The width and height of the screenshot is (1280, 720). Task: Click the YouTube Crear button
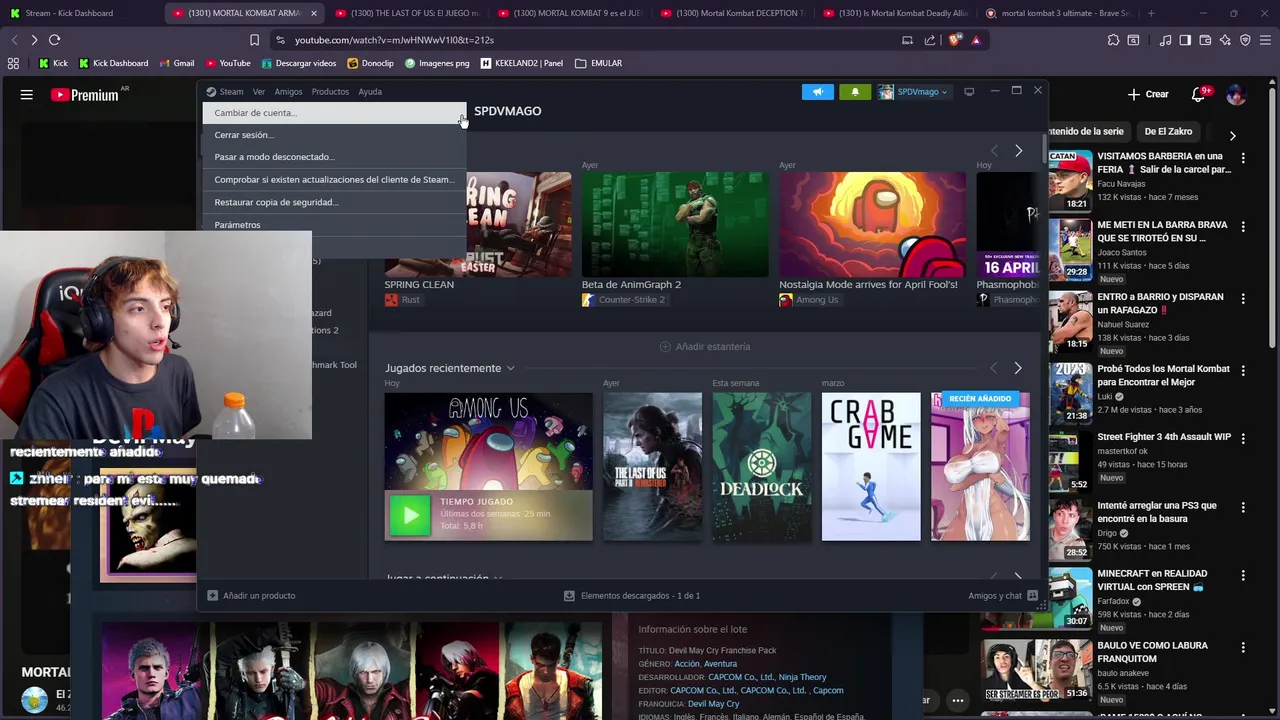pos(1148,94)
